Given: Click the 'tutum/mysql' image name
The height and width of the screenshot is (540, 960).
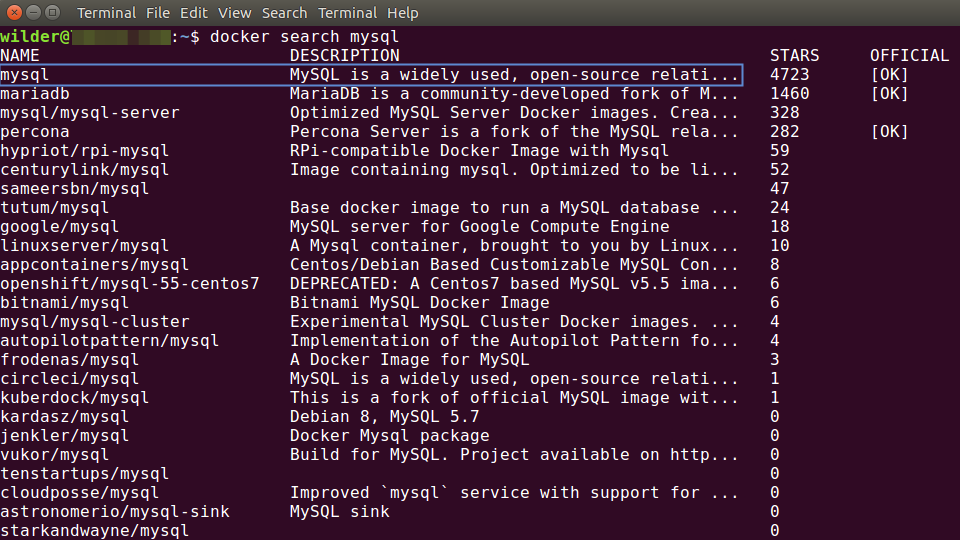Looking at the screenshot, I should coord(54,208).
